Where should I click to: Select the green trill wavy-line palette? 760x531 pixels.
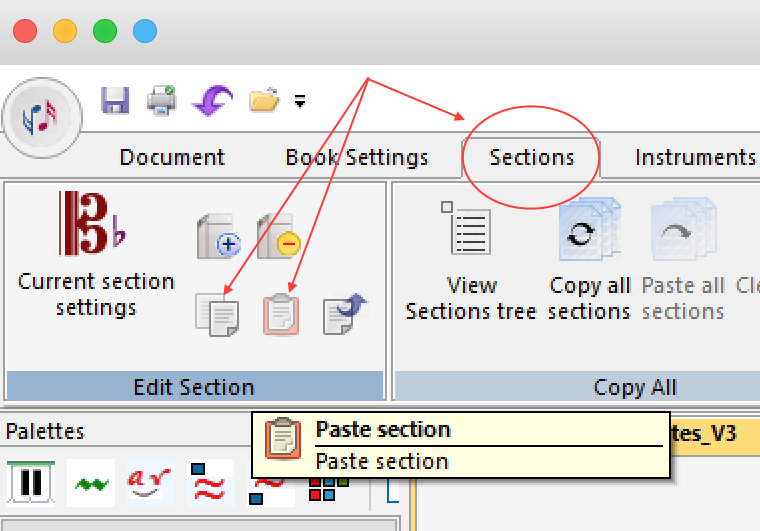pyautogui.click(x=91, y=483)
